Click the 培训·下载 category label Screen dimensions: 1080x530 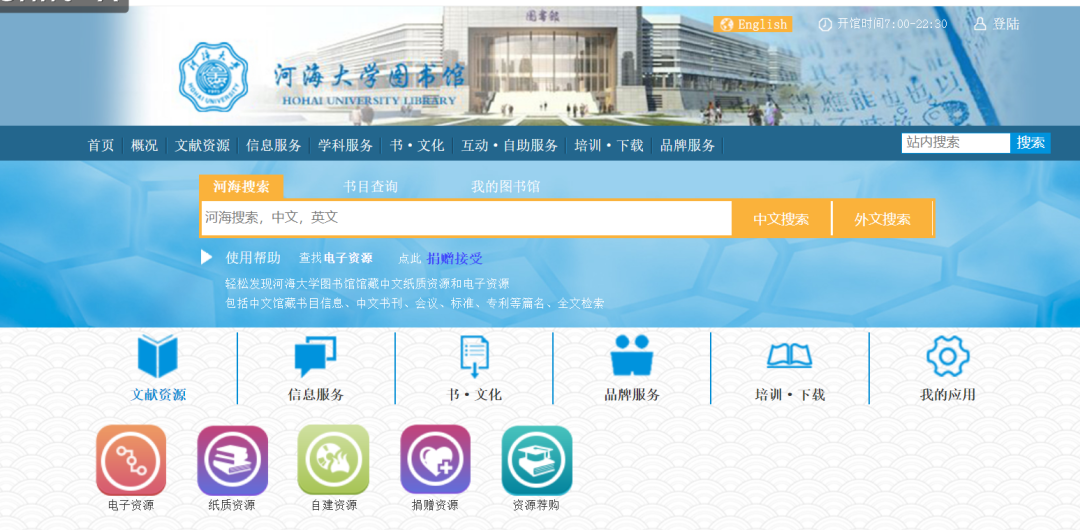(789, 395)
